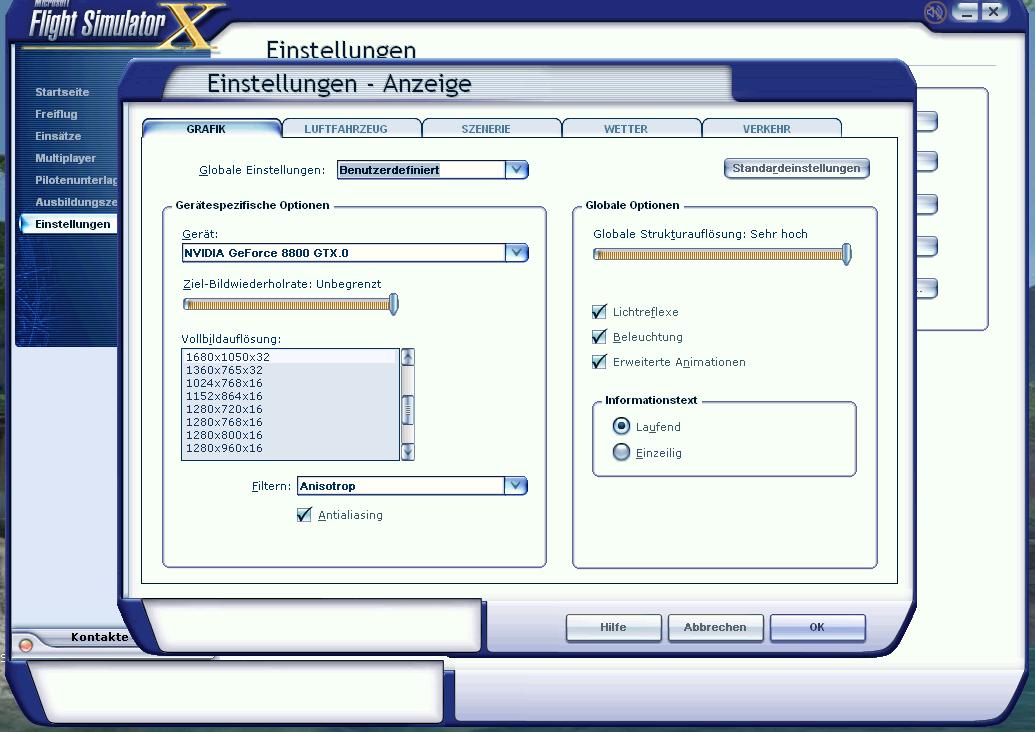Confirm with the OK button

tap(817, 627)
